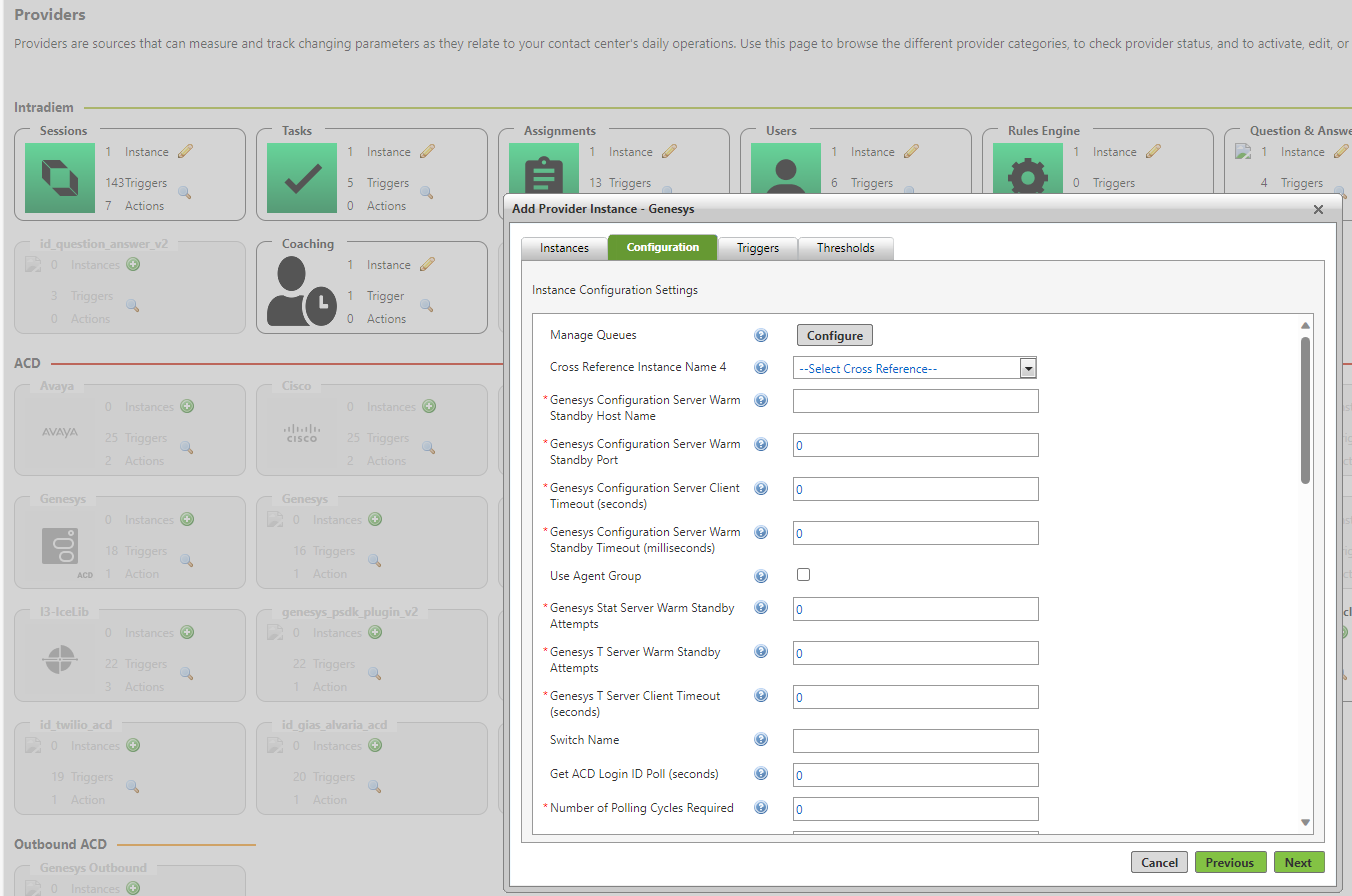
Task: Enable the Use Agent Group checkbox
Action: (x=802, y=575)
